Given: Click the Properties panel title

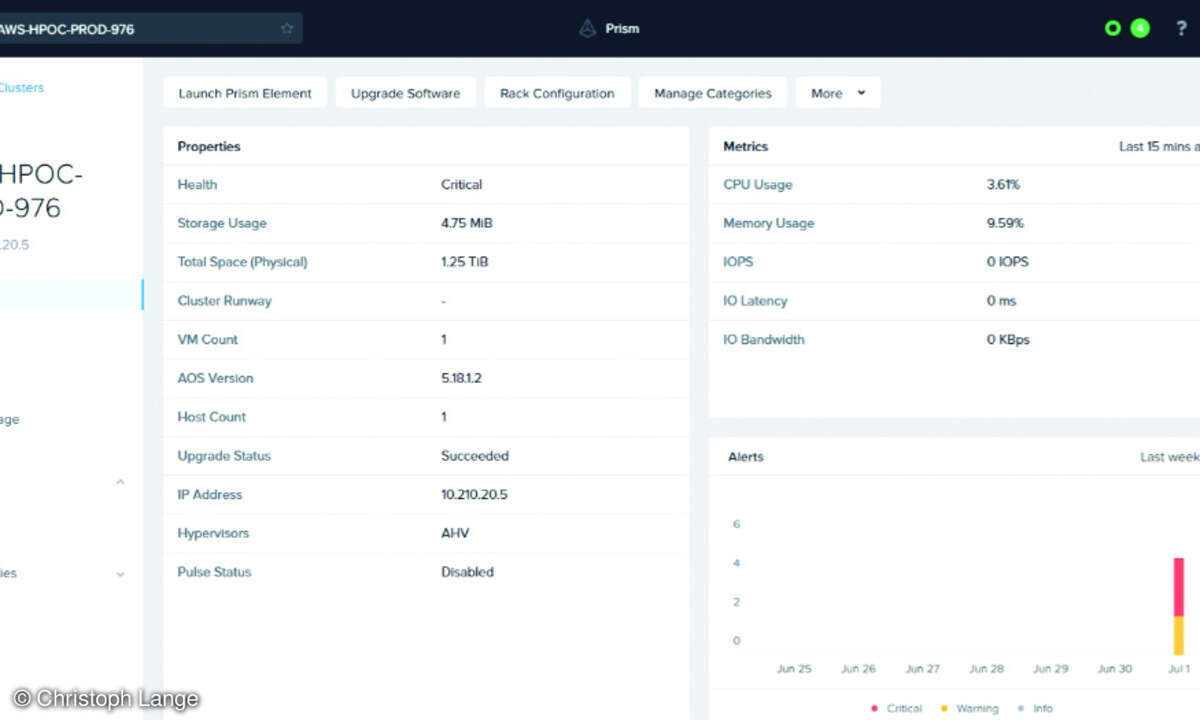Looking at the screenshot, I should [209, 147].
